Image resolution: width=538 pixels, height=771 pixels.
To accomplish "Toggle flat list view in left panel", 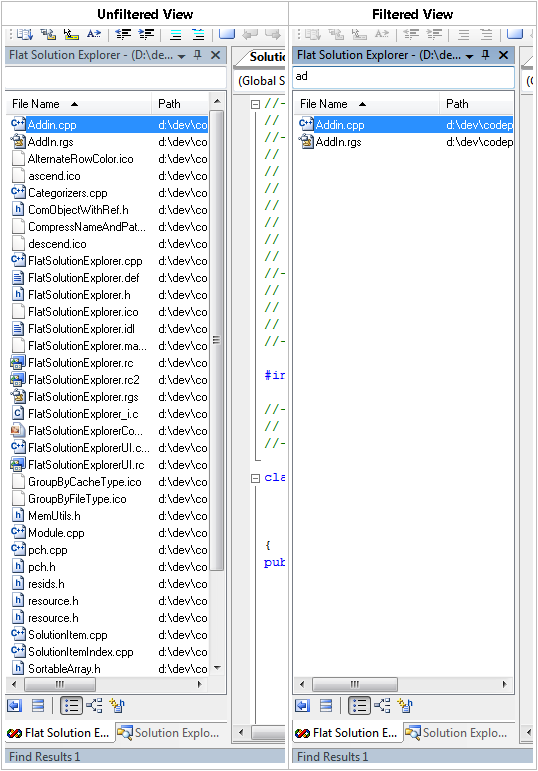I will (71, 706).
